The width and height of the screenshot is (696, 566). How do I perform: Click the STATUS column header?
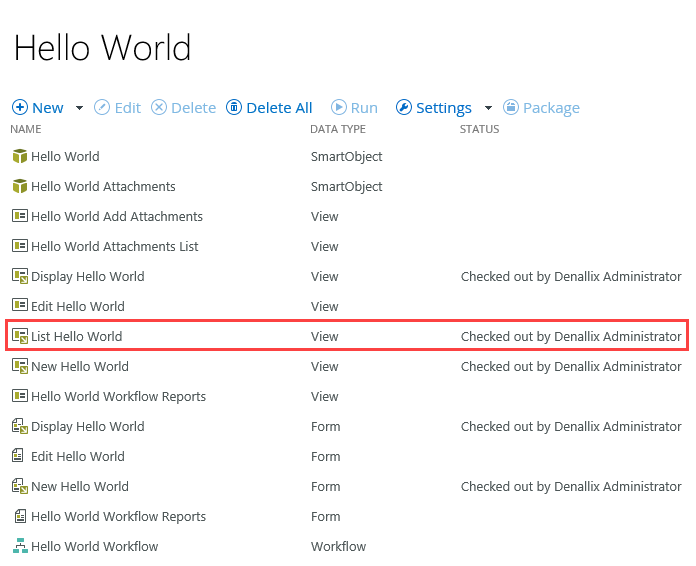tap(479, 129)
